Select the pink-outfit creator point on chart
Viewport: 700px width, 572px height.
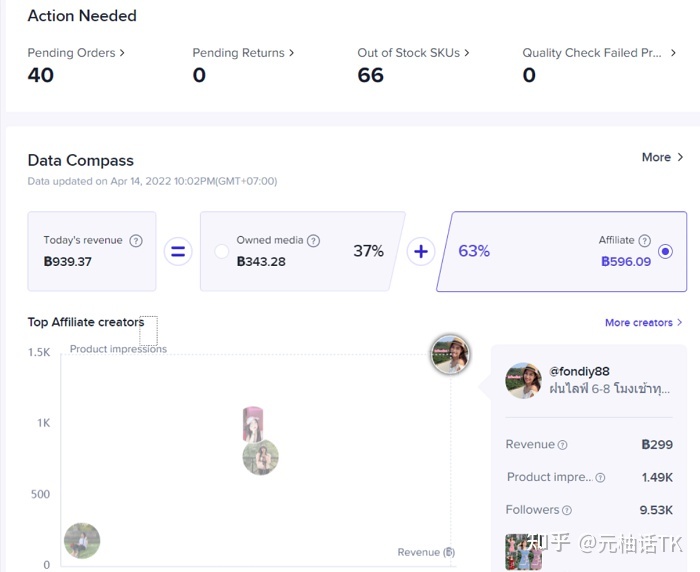click(253, 424)
